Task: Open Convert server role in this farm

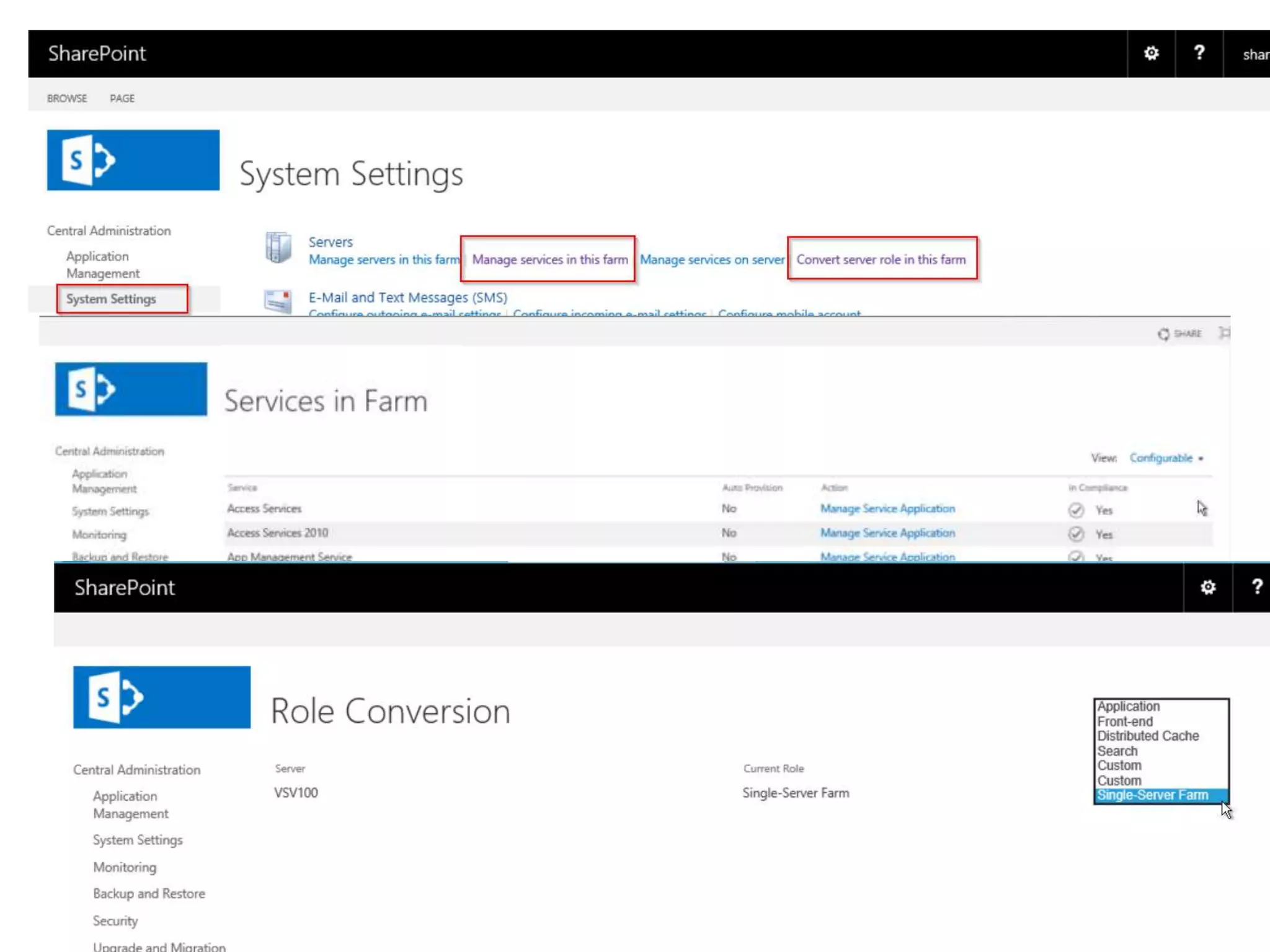Action: pyautogui.click(x=881, y=260)
